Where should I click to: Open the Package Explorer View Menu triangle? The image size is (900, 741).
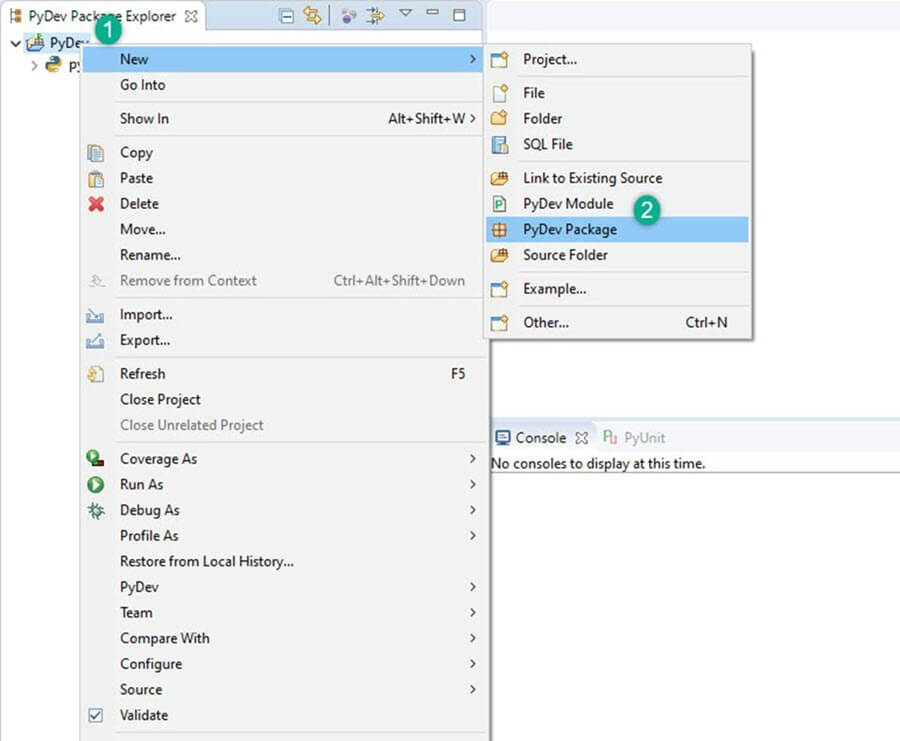click(405, 14)
